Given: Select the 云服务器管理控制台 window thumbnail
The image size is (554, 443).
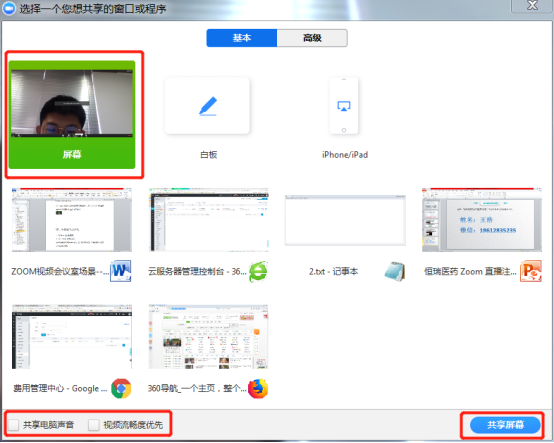Looking at the screenshot, I should 209,220.
